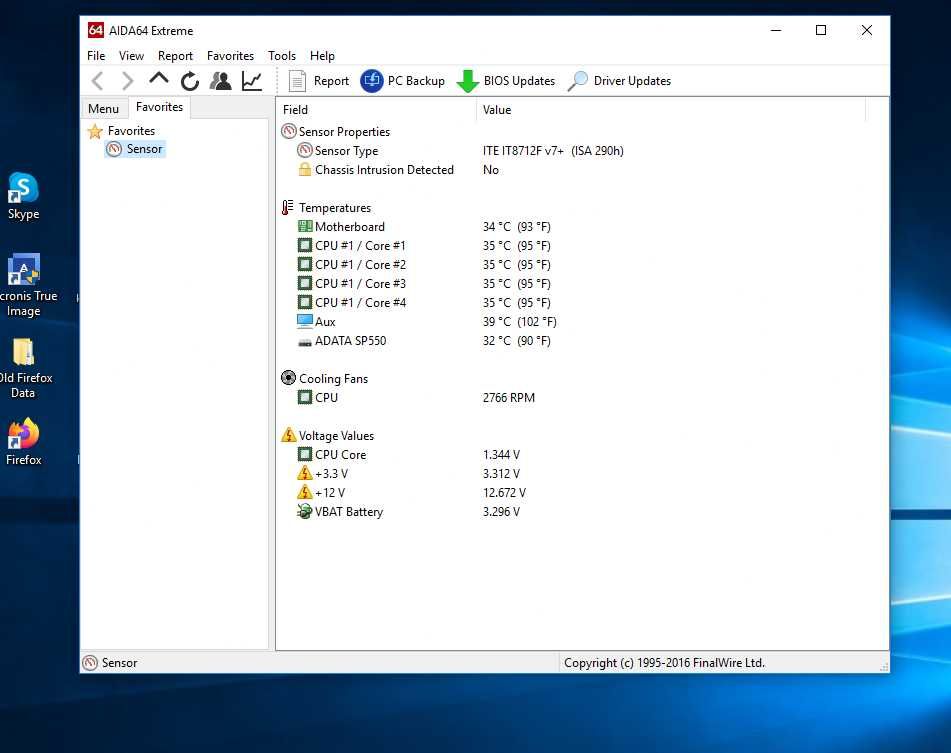Image resolution: width=951 pixels, height=753 pixels.
Task: Open the Tools menu
Action: click(282, 56)
